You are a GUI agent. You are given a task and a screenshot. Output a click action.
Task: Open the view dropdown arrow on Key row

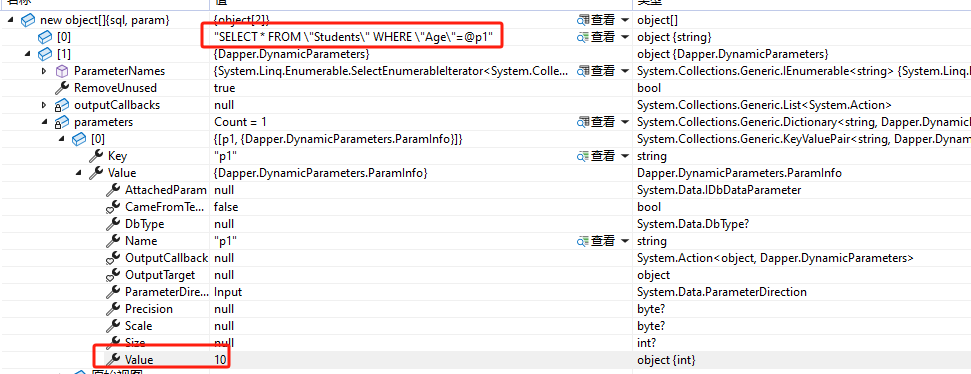[624, 157]
